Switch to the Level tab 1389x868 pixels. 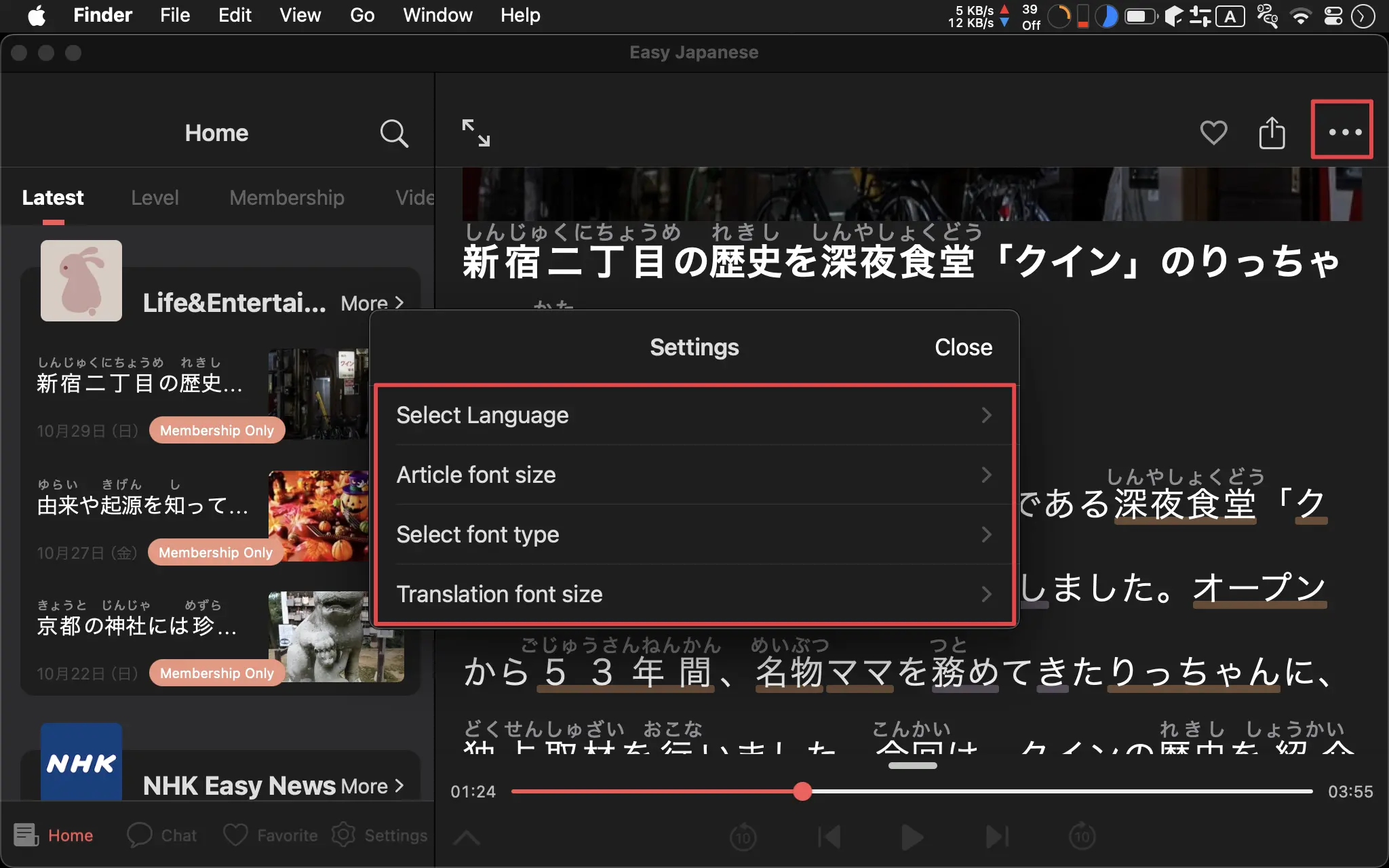(155, 197)
